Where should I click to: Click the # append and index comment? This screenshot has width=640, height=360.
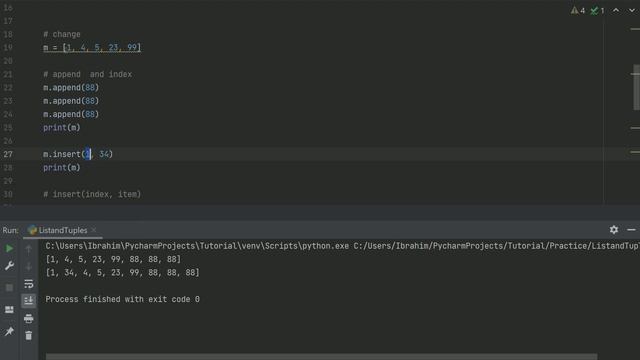pos(87,74)
